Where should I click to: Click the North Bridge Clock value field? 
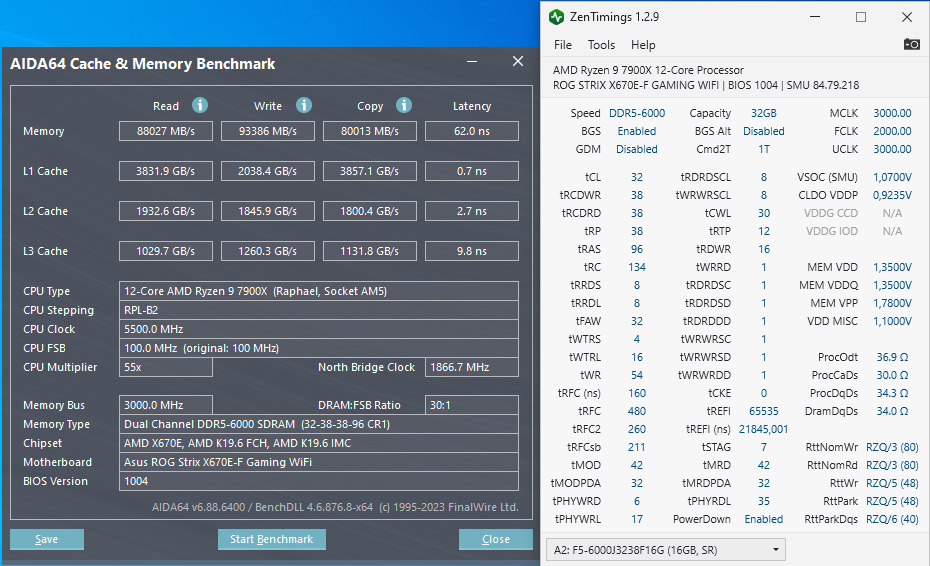[472, 367]
